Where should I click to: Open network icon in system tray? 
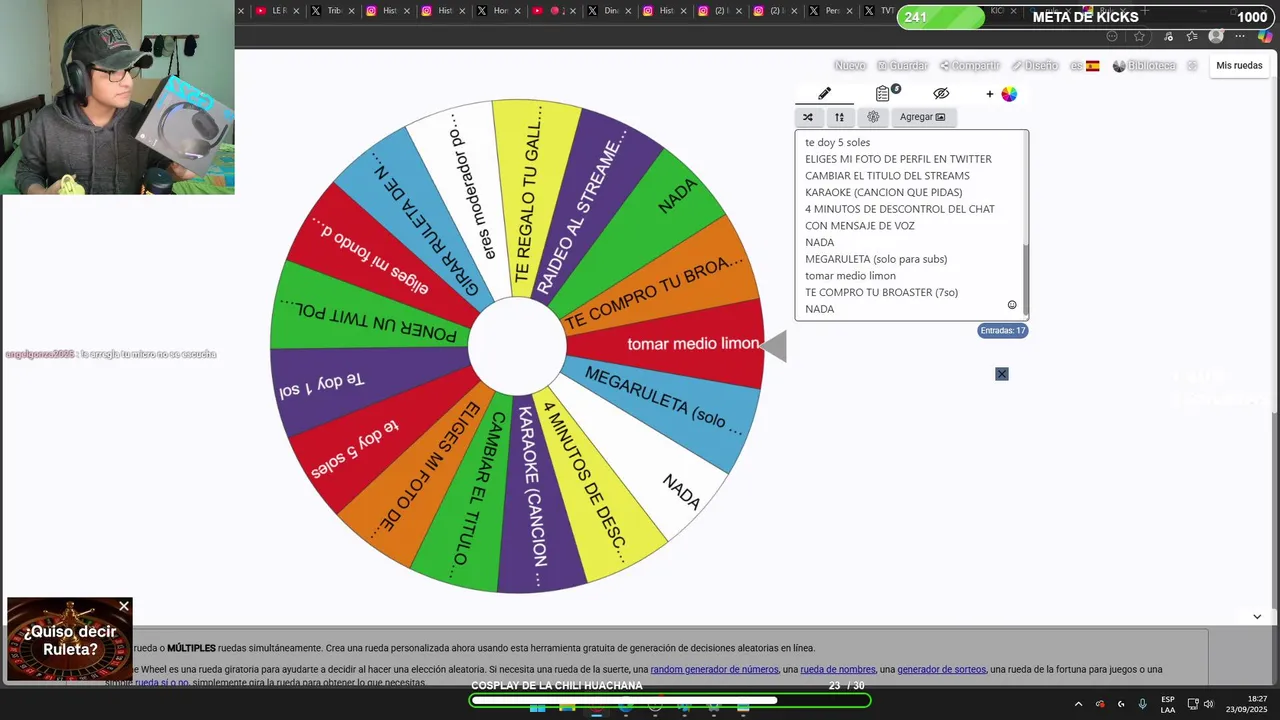coord(1193,704)
